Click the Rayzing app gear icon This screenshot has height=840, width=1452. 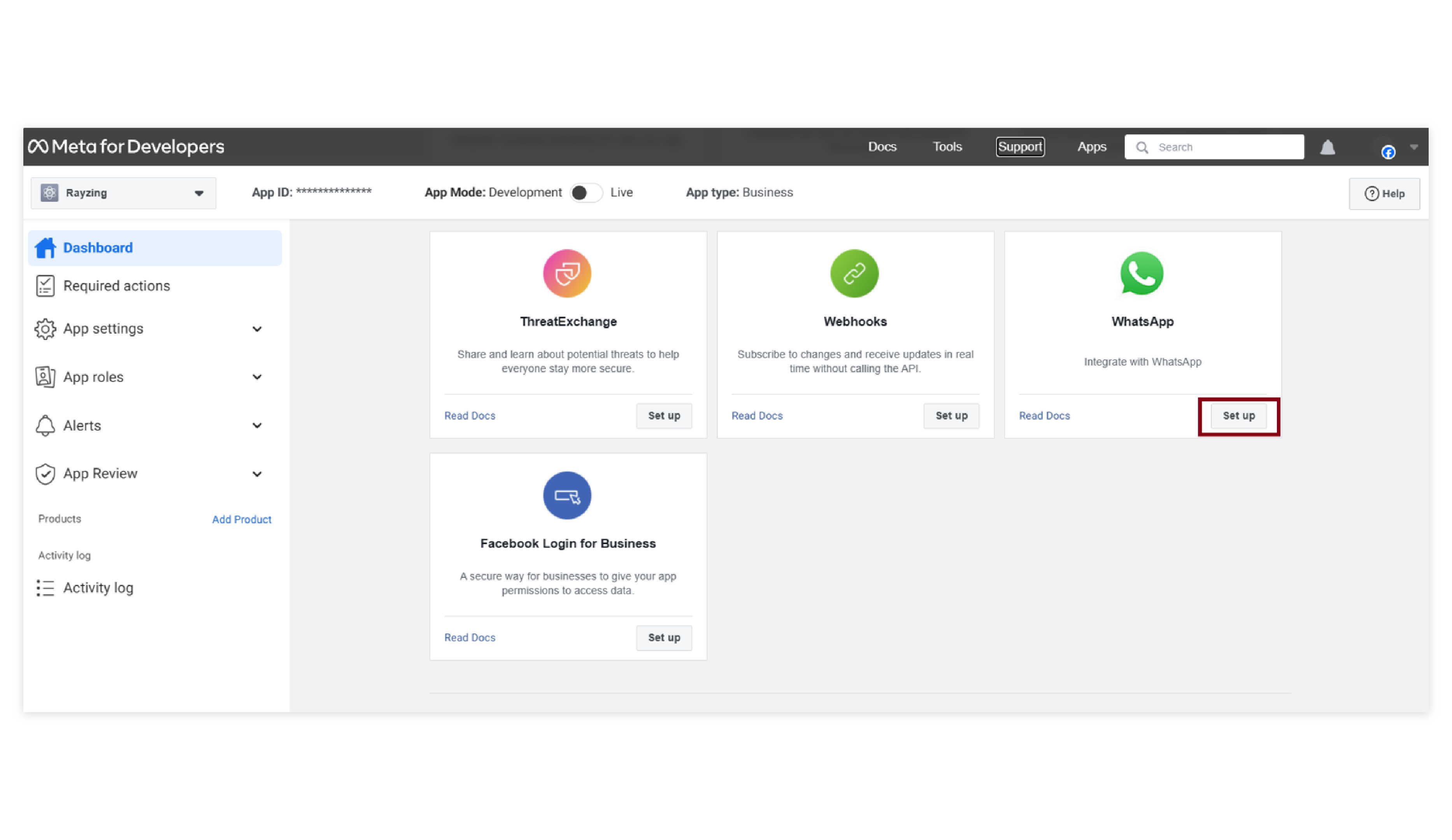(x=49, y=193)
